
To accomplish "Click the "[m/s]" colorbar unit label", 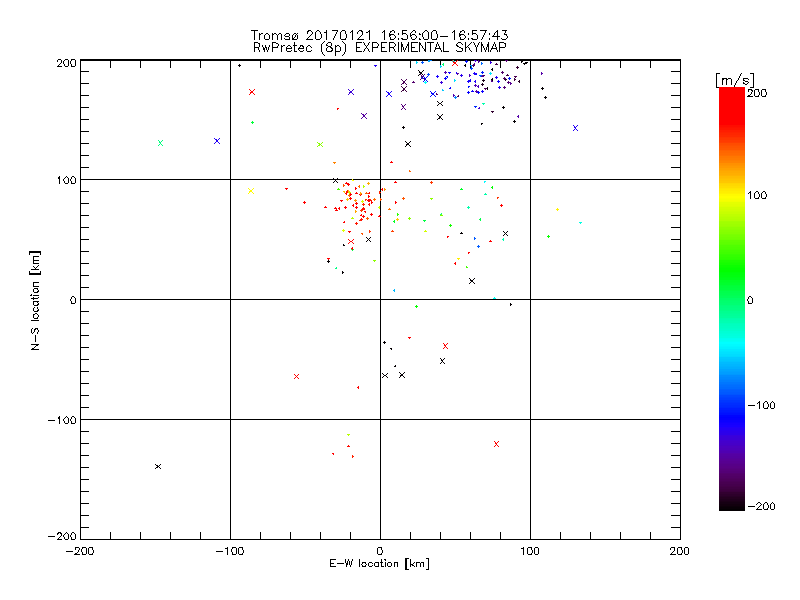I will 735,80.
